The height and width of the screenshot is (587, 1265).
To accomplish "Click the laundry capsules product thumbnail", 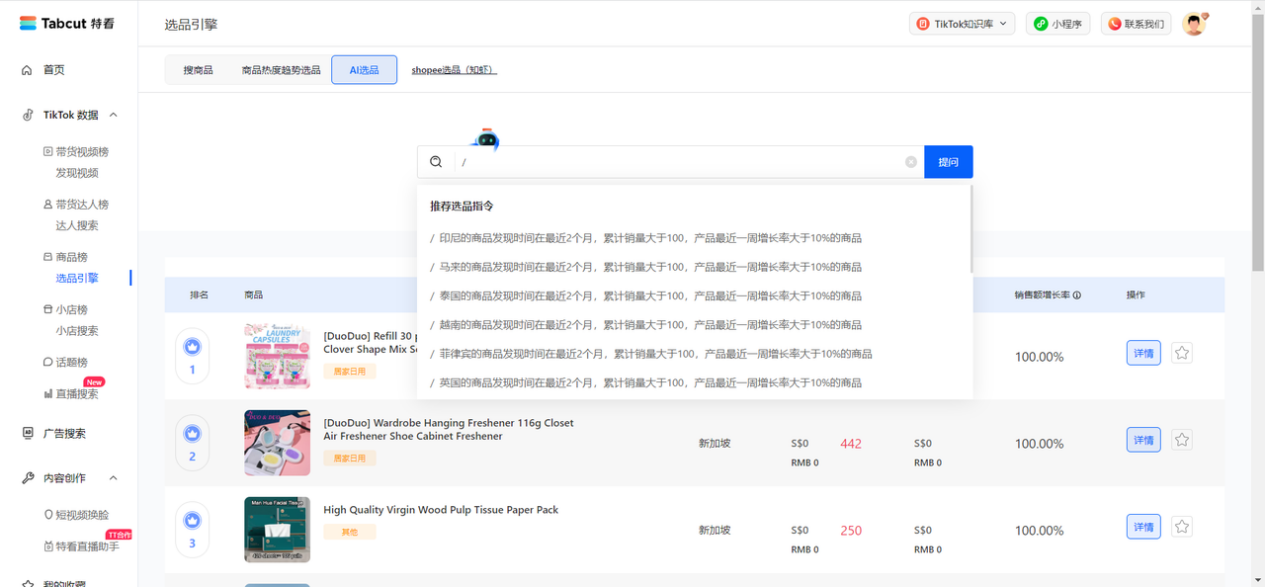I will (277, 356).
